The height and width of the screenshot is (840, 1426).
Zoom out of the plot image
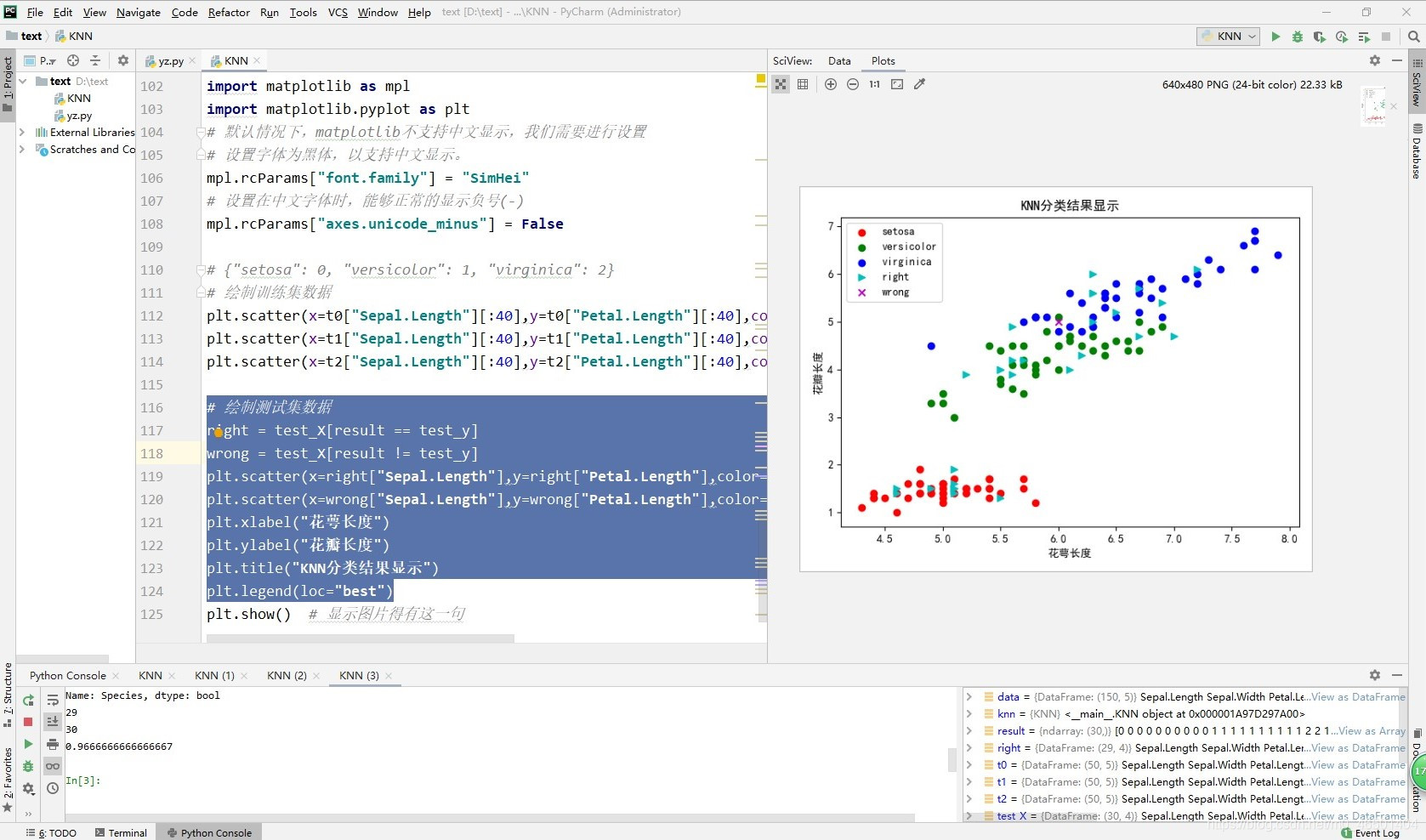853,84
